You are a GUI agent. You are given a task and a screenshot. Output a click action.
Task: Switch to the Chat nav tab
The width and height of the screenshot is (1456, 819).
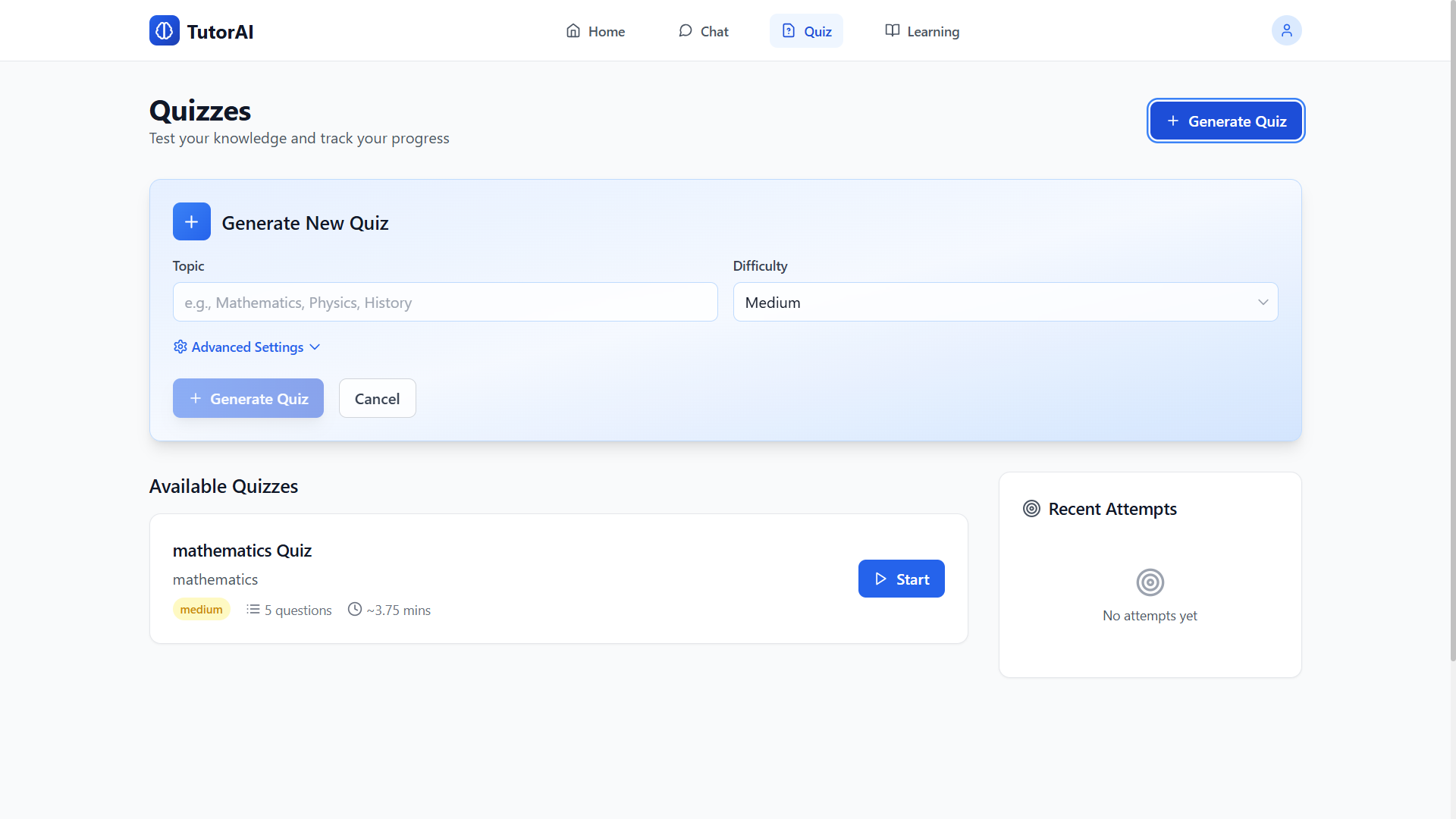pos(703,31)
